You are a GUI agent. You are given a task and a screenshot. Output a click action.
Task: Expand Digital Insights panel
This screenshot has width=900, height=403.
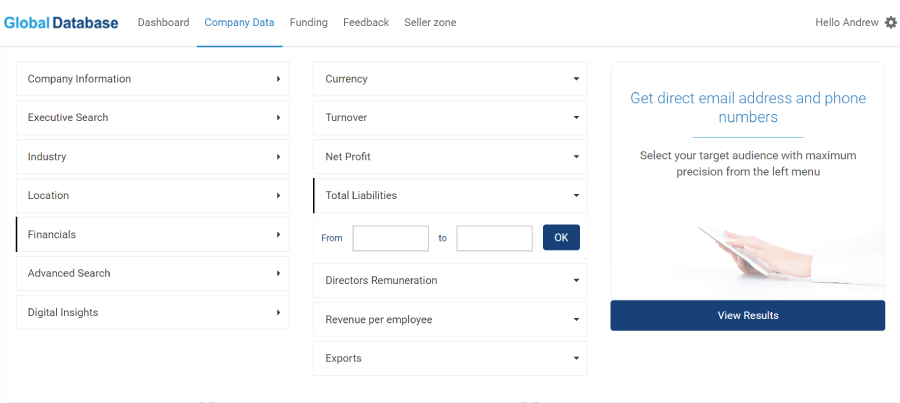click(x=153, y=312)
